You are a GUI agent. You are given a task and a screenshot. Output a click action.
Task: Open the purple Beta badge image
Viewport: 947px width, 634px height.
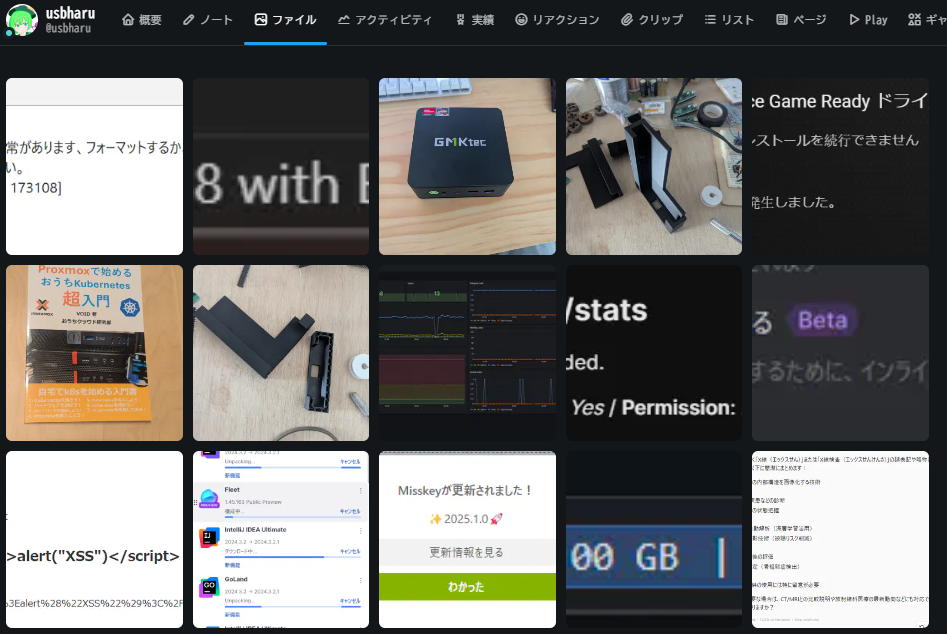point(840,352)
